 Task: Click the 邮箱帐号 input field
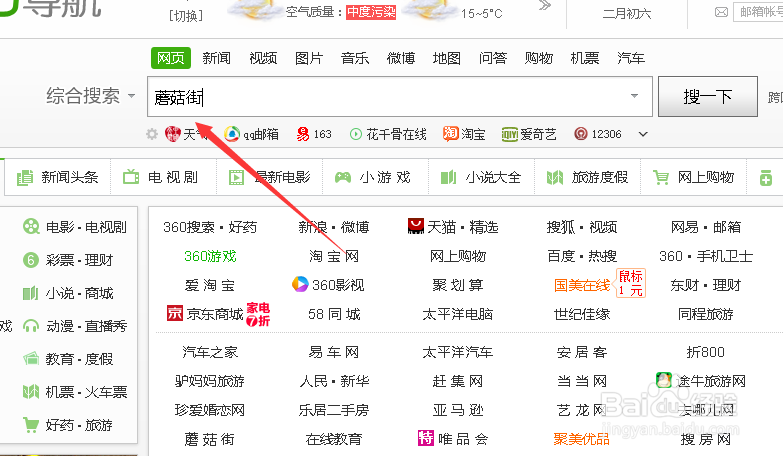[x=758, y=12]
